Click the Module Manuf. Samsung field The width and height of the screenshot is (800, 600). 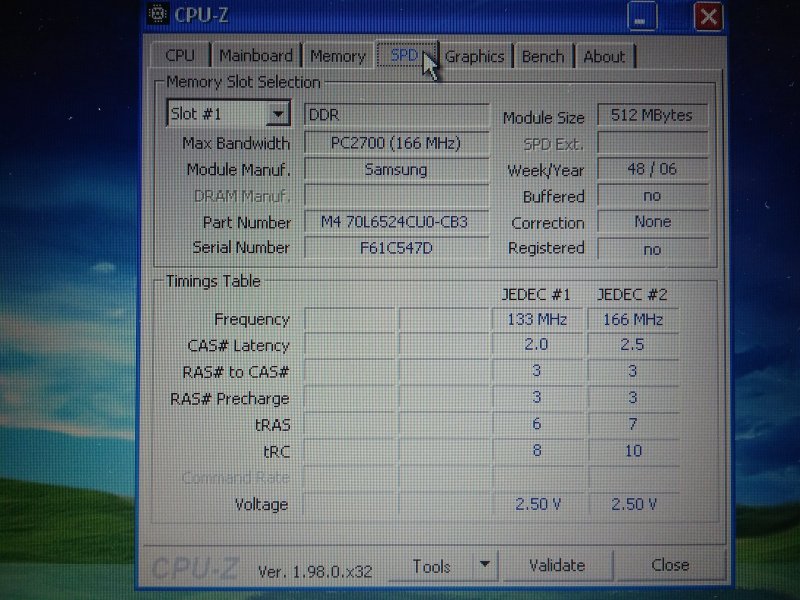(396, 170)
